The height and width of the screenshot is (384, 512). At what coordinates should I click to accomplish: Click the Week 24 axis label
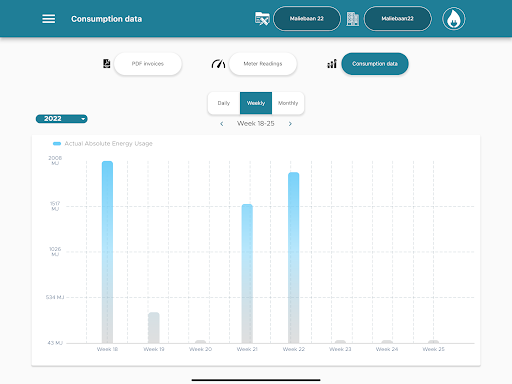(x=387, y=349)
